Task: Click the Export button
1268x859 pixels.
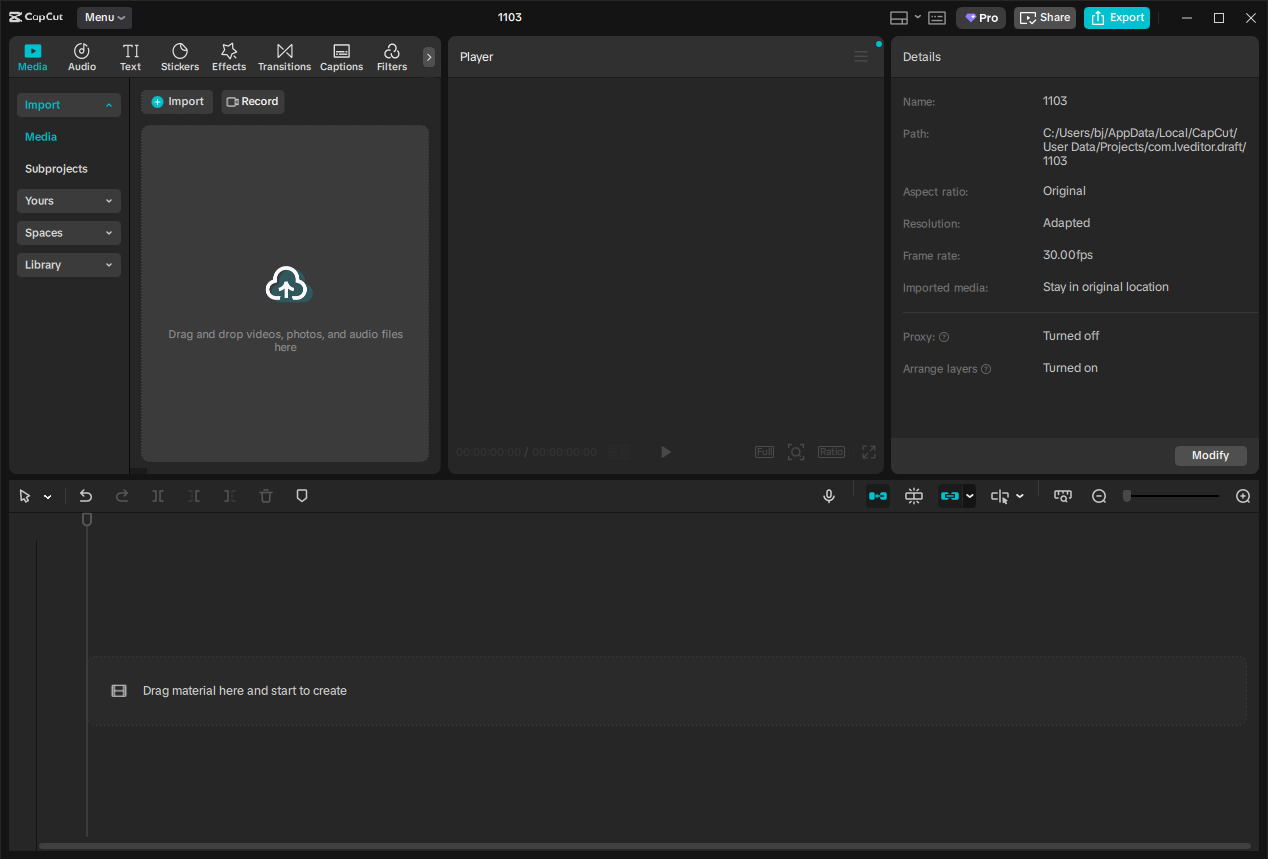Action: [1116, 17]
